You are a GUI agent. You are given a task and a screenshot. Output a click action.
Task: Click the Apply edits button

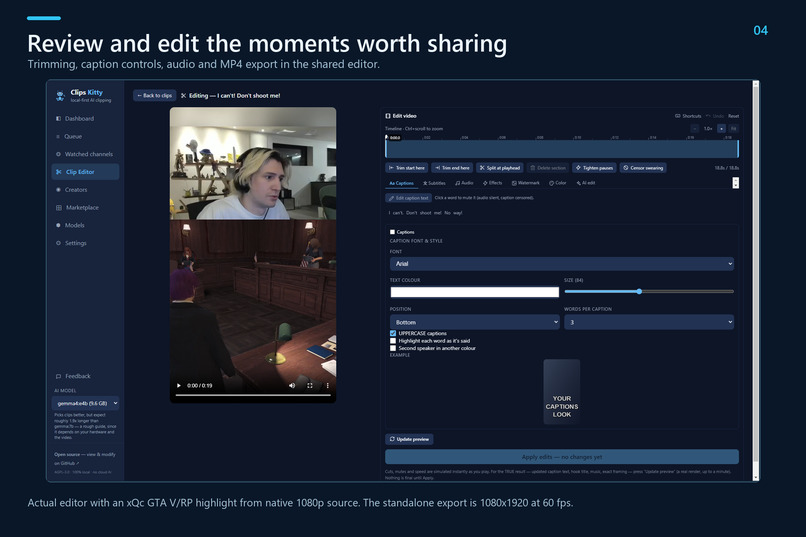[562, 457]
